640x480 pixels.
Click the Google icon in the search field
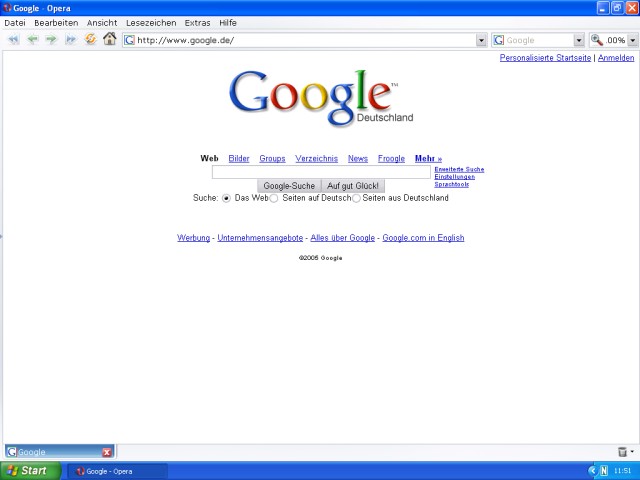tap(499, 40)
